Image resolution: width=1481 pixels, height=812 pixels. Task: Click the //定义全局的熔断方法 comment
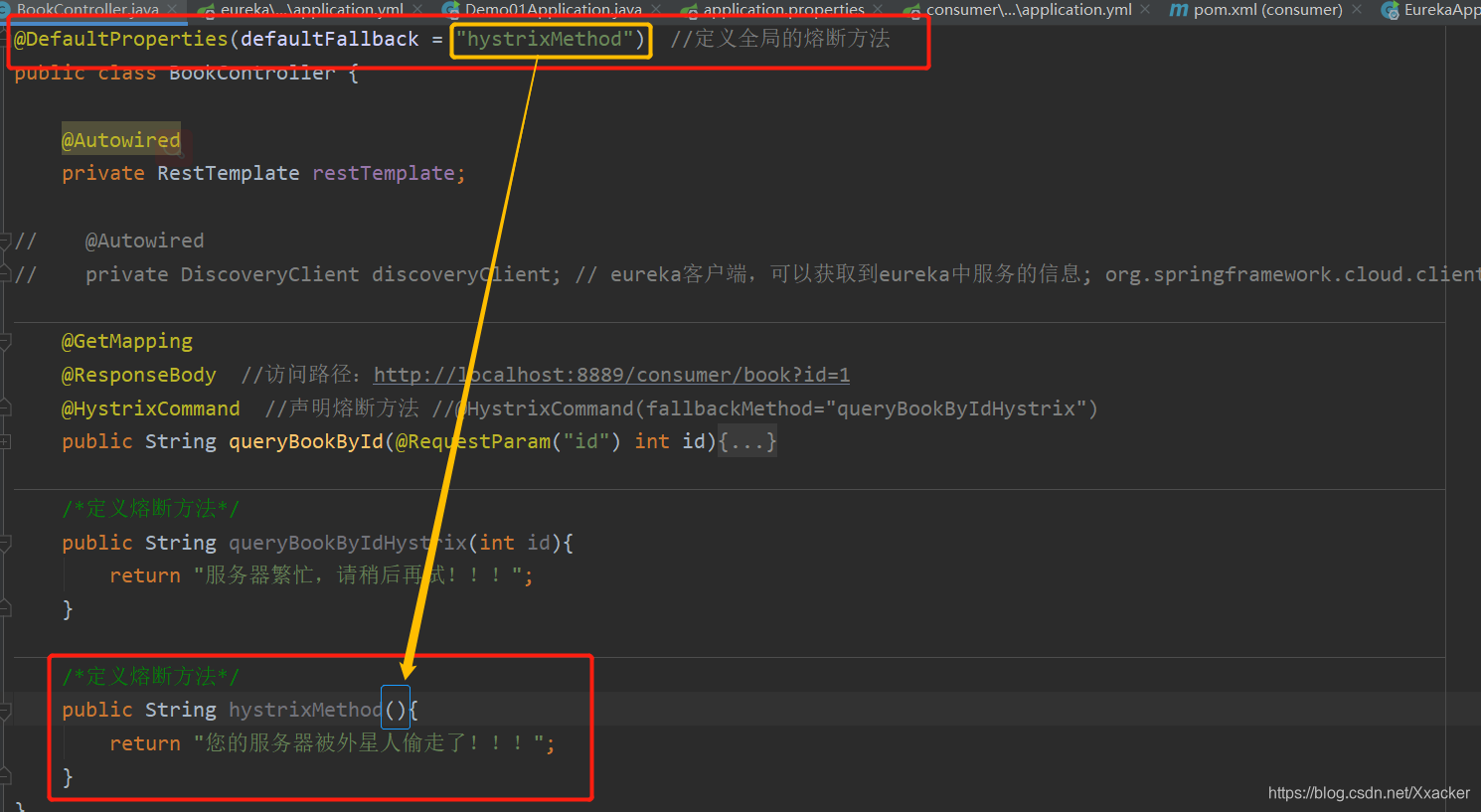coord(780,39)
